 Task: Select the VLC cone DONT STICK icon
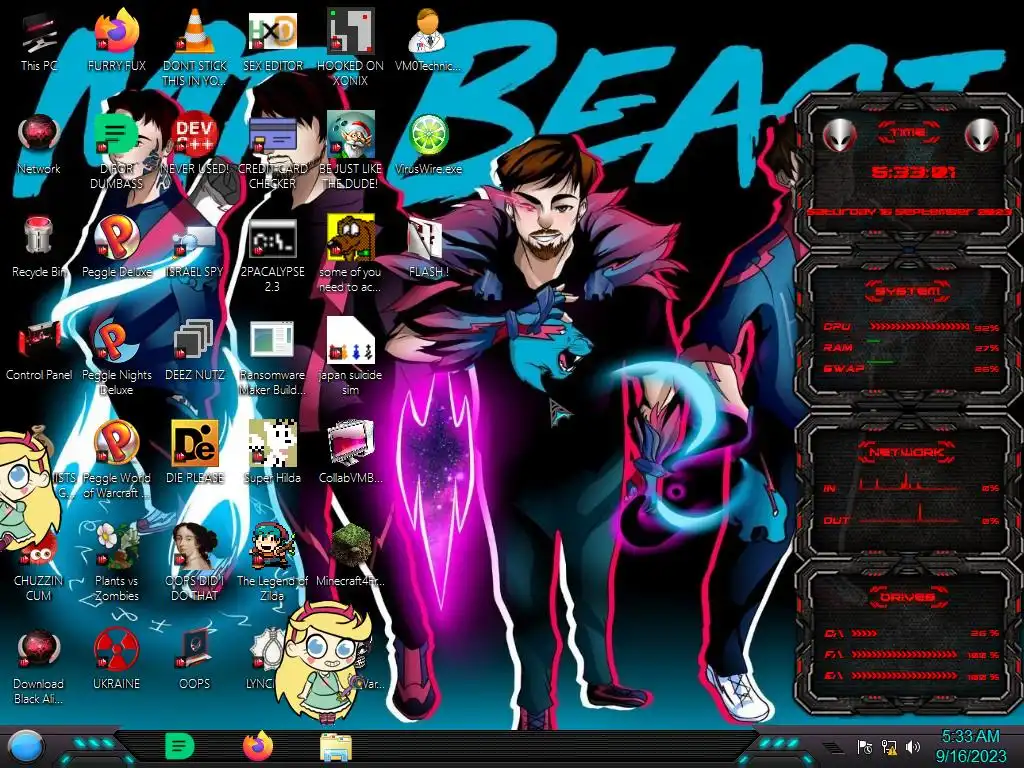195,31
